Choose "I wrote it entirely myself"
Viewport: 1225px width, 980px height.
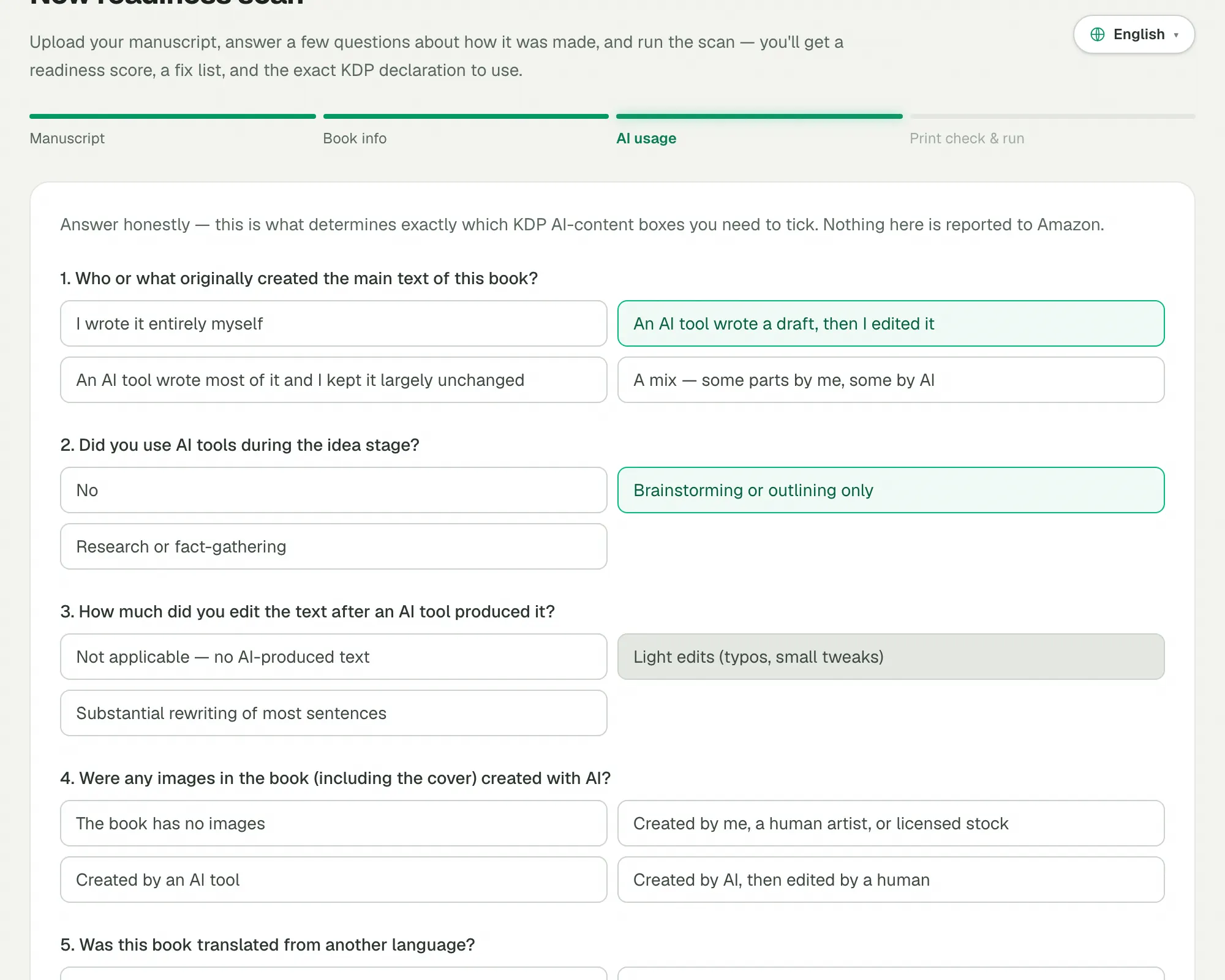pyautogui.click(x=334, y=323)
